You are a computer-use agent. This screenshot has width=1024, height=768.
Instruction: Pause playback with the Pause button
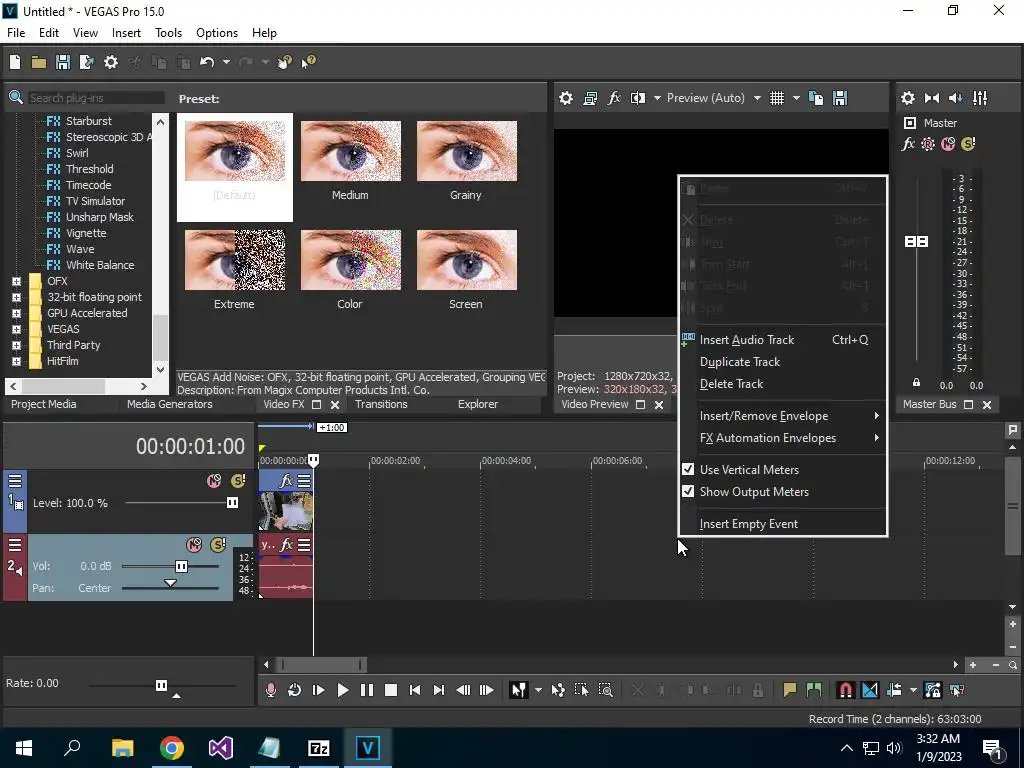366,690
